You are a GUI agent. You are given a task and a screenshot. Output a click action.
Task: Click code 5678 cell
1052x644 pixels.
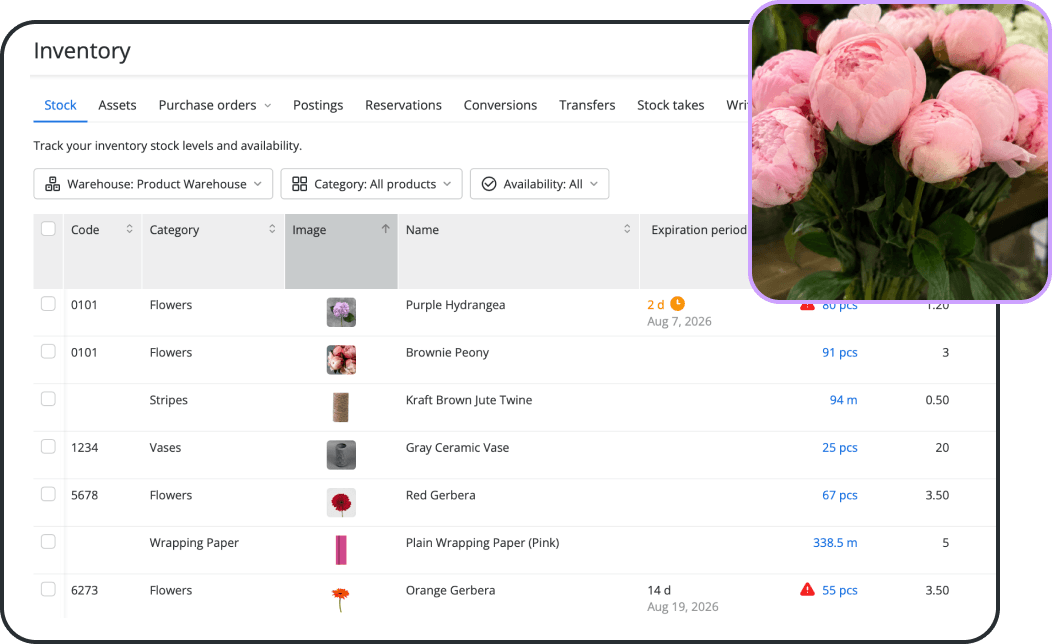point(85,495)
